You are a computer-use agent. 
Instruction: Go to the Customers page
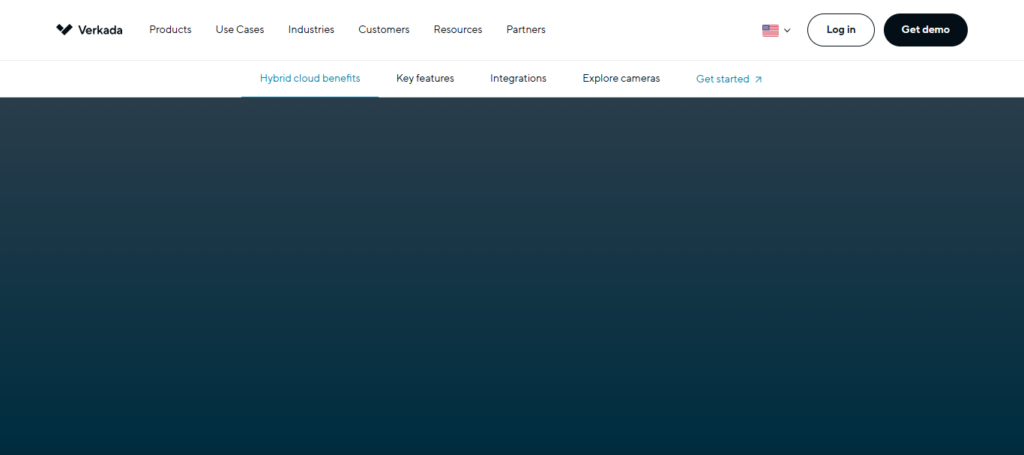click(x=384, y=29)
